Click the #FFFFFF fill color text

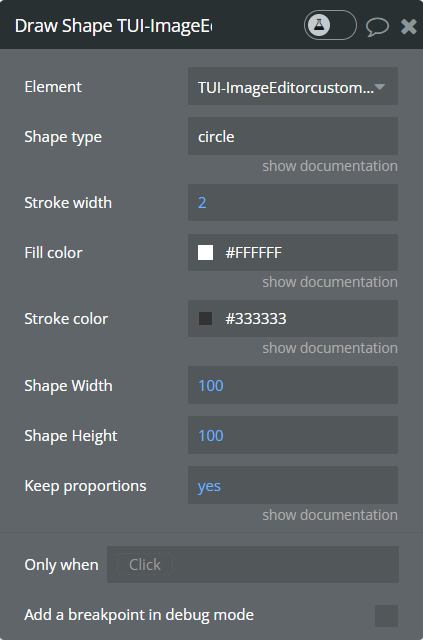click(x=254, y=253)
